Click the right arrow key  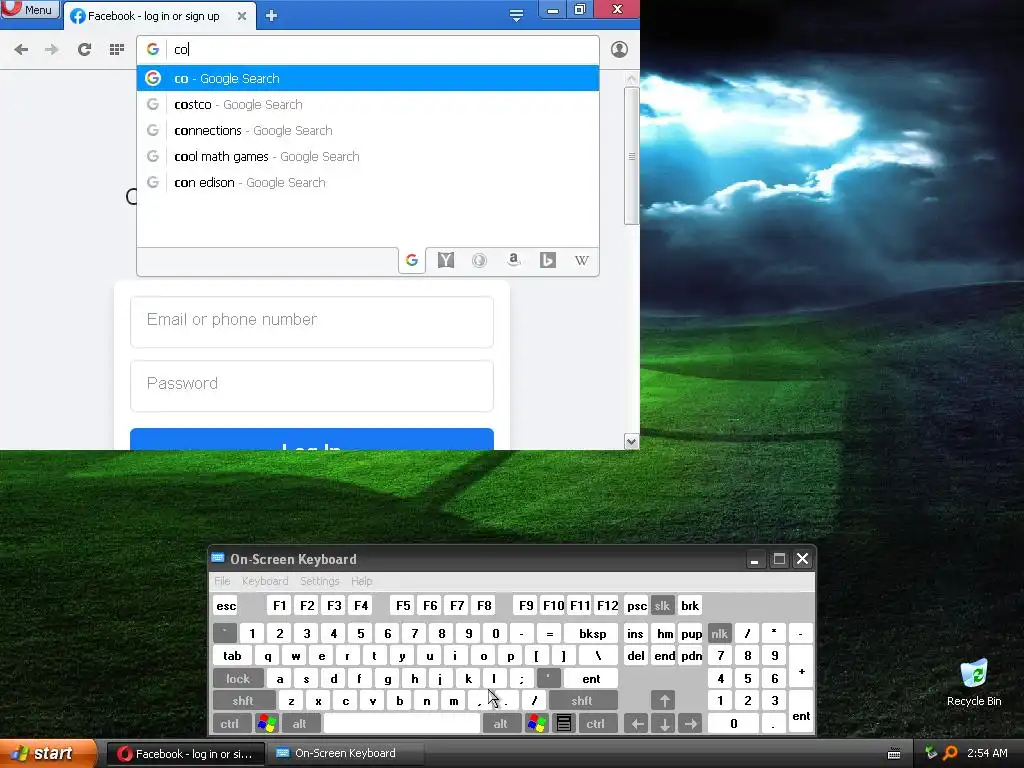point(691,724)
